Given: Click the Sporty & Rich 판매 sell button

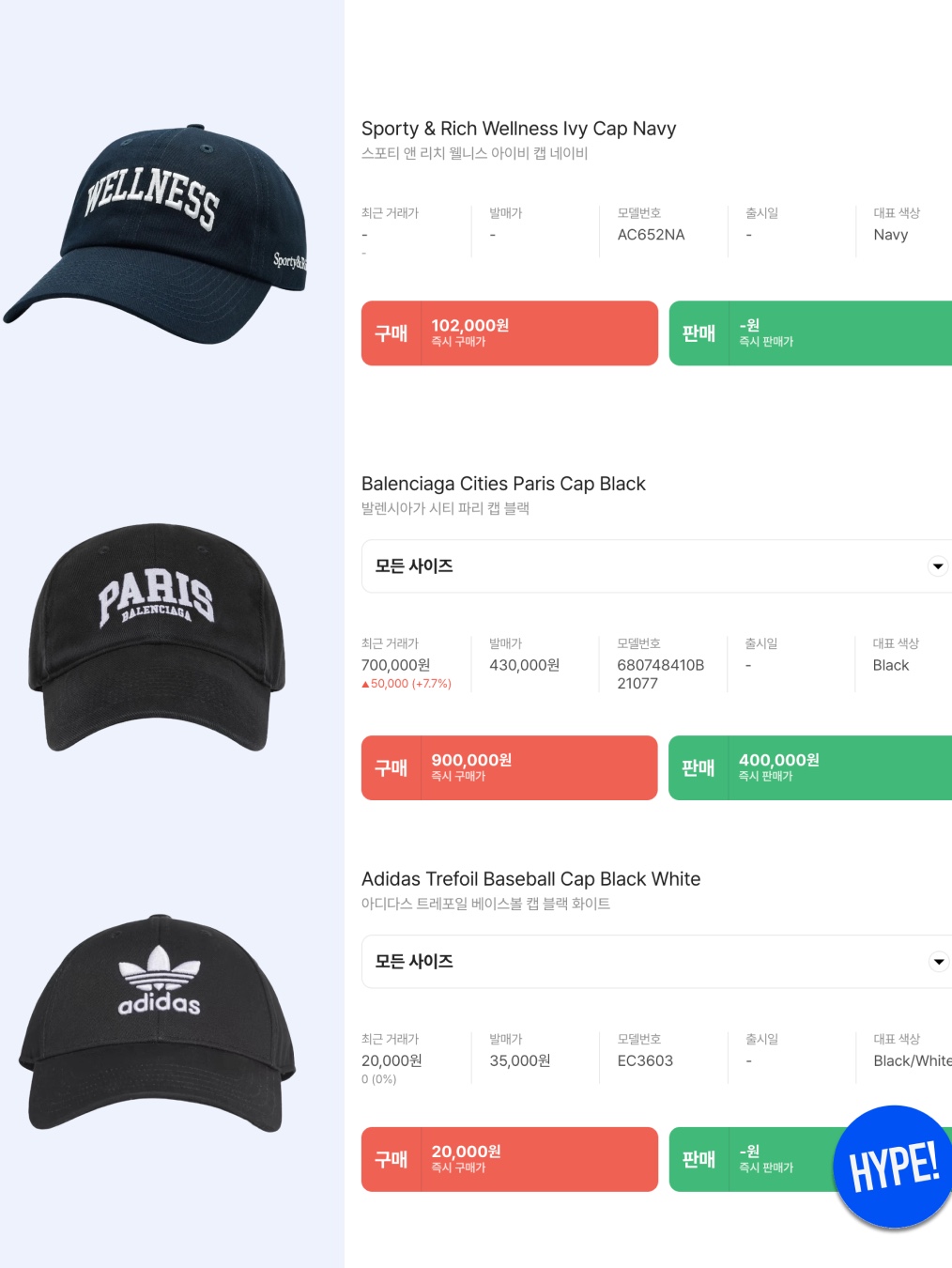Looking at the screenshot, I should pos(810,332).
